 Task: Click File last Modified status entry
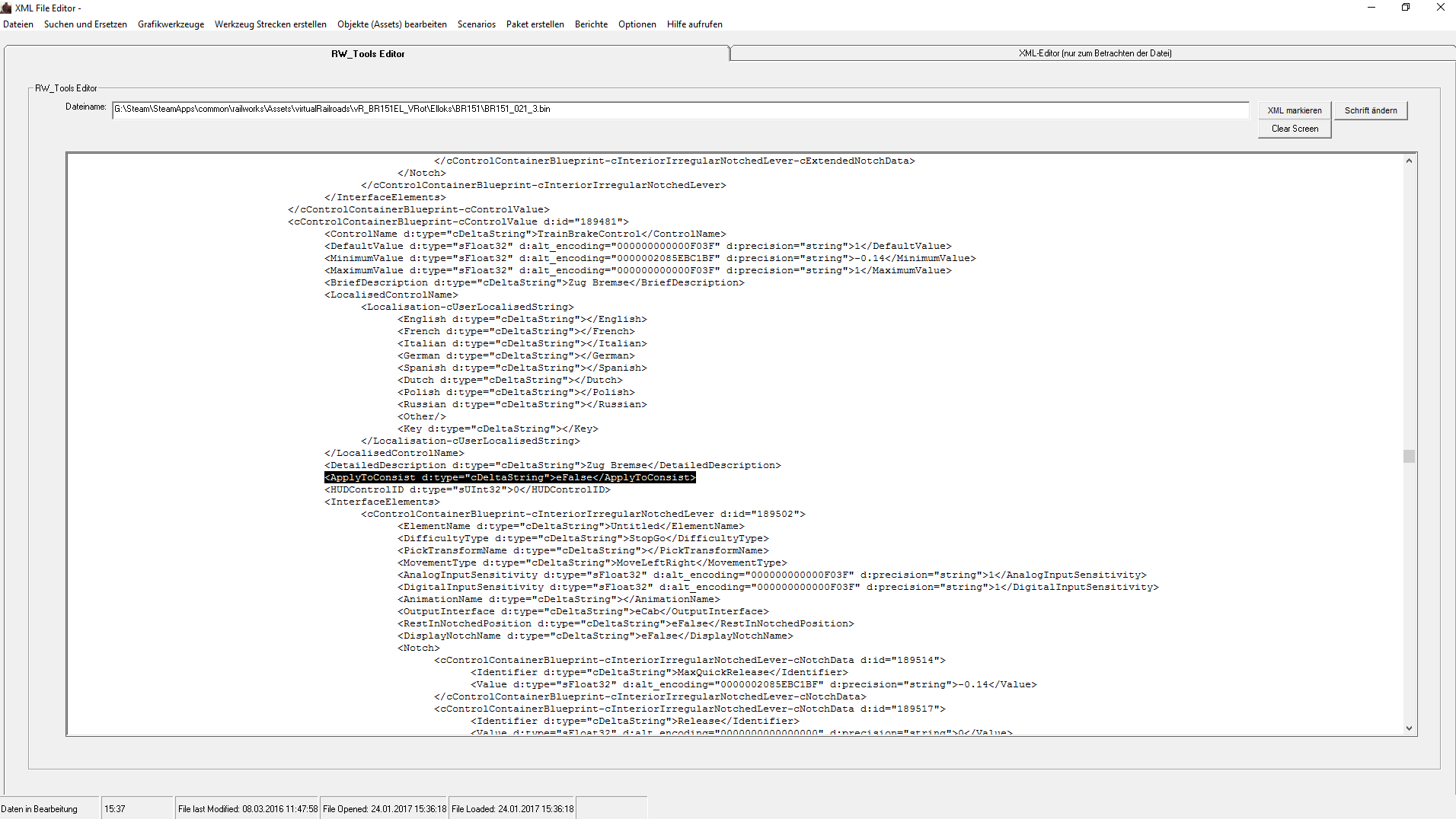[x=248, y=809]
